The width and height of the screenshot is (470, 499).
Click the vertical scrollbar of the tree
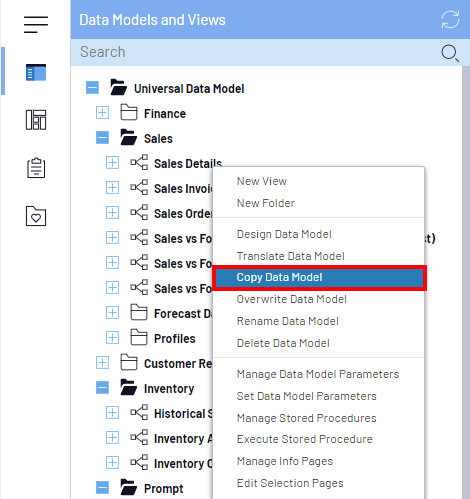click(466, 282)
